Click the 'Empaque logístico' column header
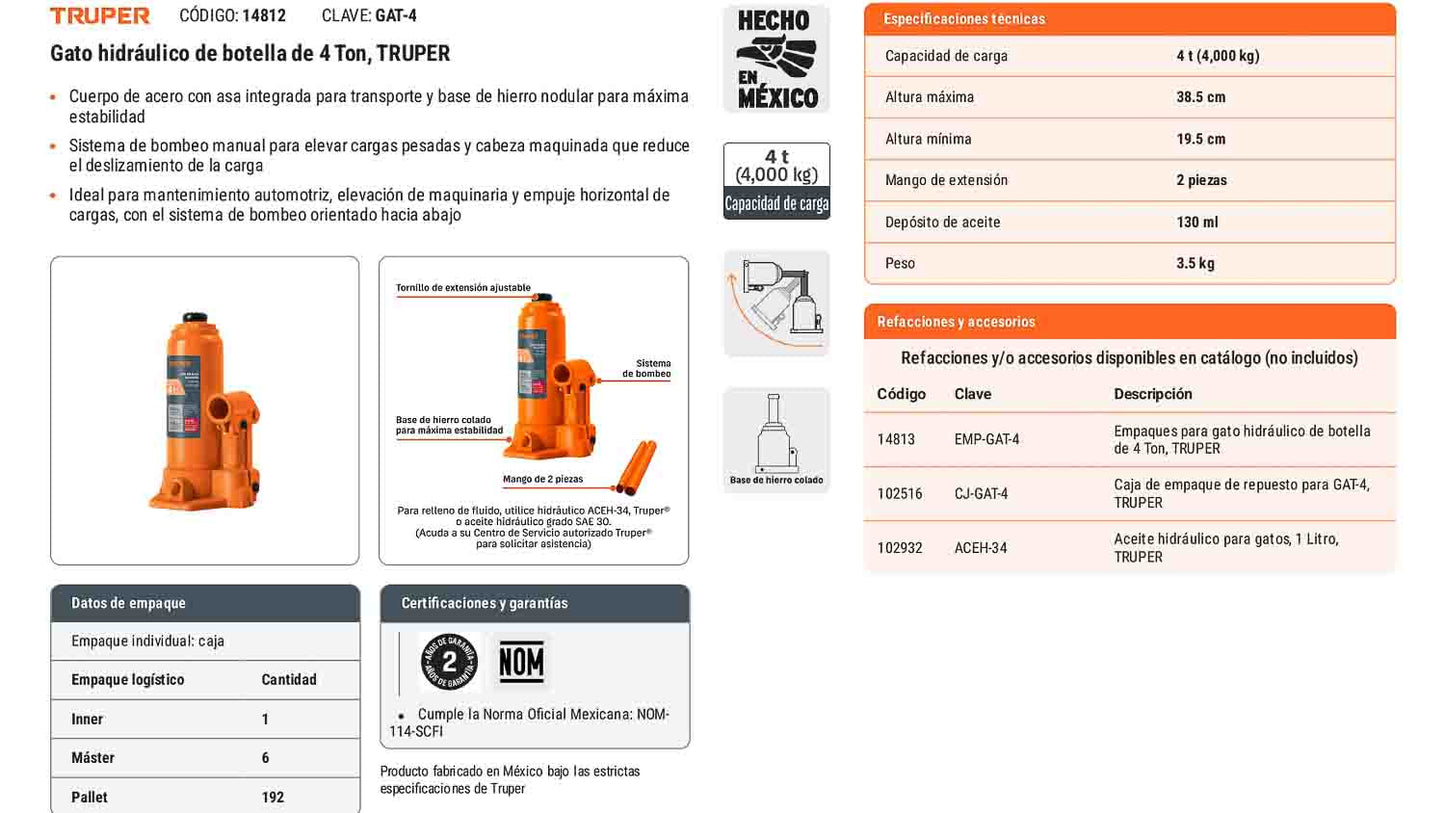This screenshot has width=1445, height=813. coord(128,680)
